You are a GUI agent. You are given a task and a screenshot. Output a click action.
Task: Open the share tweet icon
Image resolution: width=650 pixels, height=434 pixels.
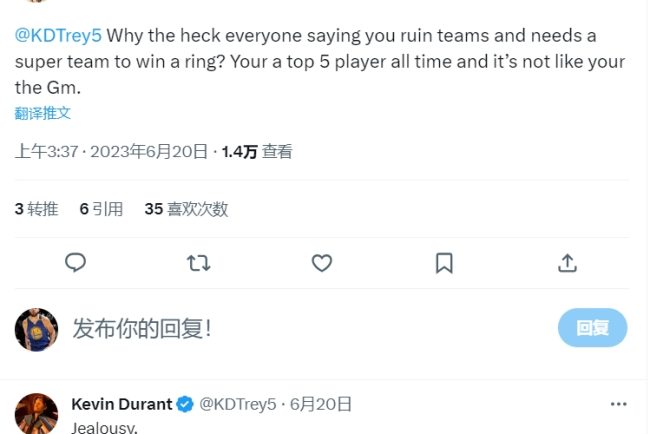pyautogui.click(x=567, y=263)
